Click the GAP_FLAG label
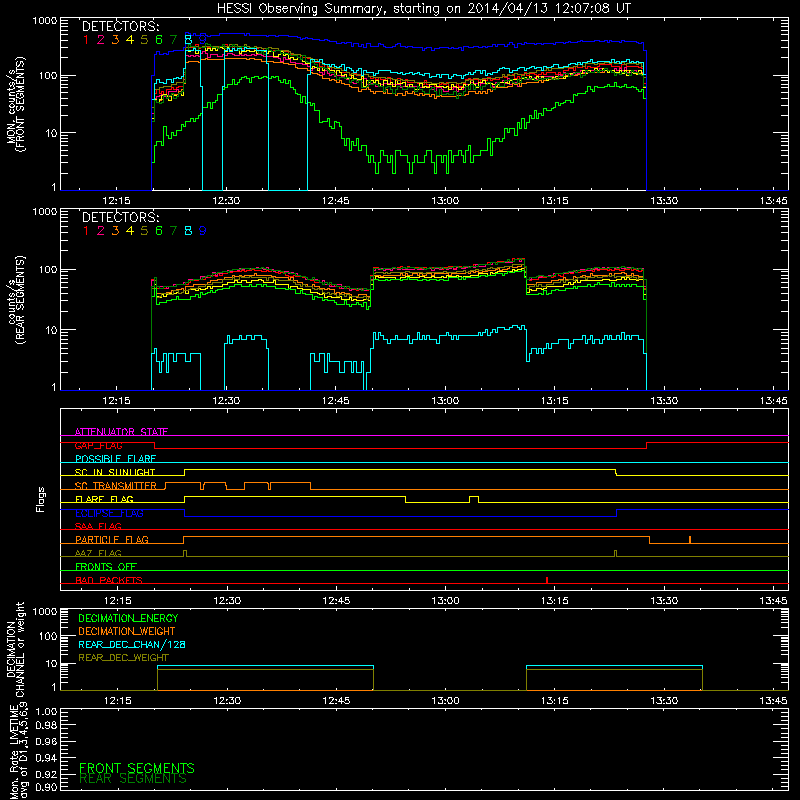 tap(99, 445)
